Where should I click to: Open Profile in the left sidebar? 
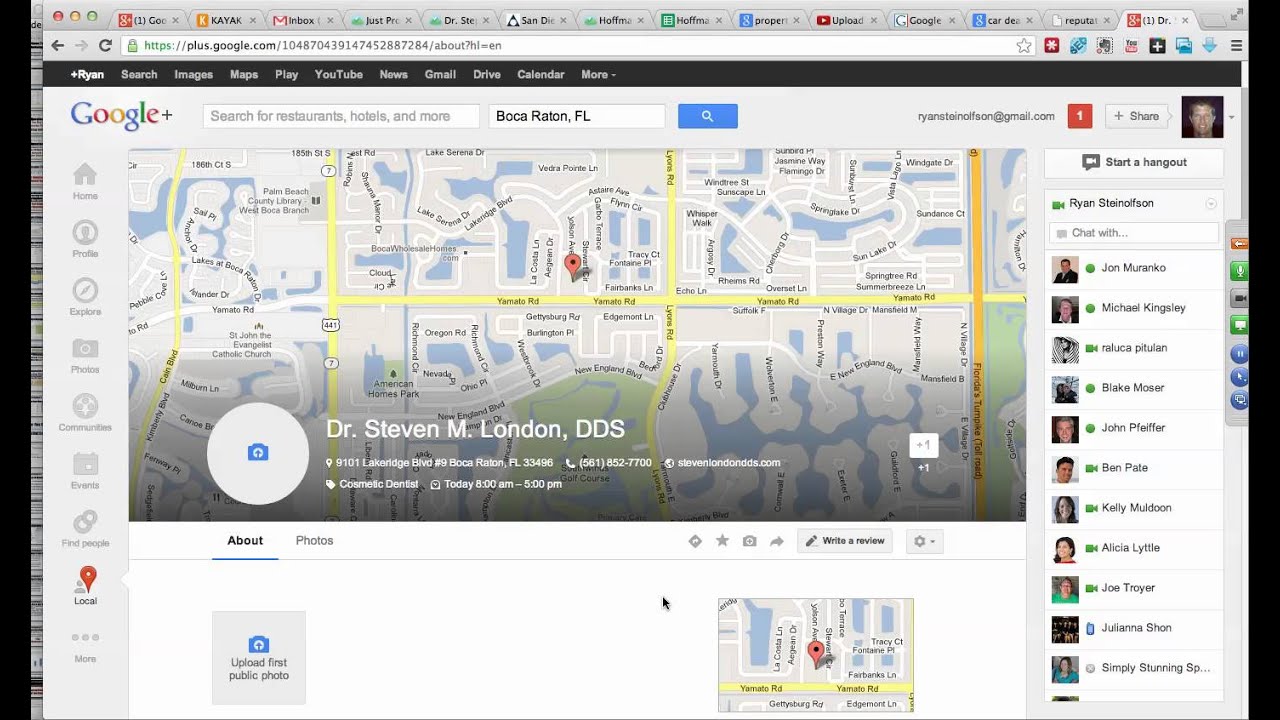click(85, 239)
